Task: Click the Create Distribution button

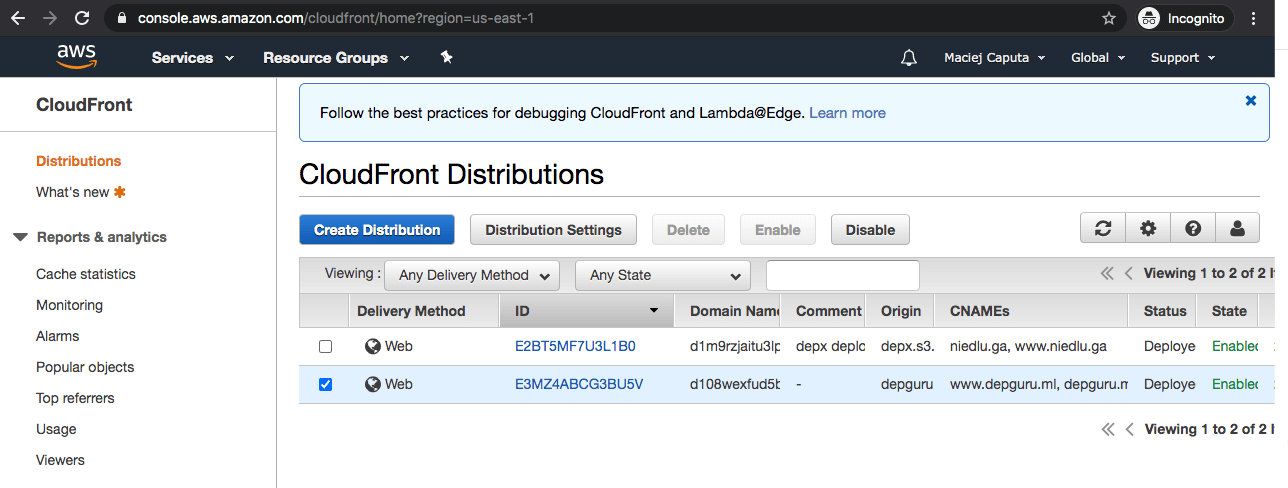Action: [377, 230]
